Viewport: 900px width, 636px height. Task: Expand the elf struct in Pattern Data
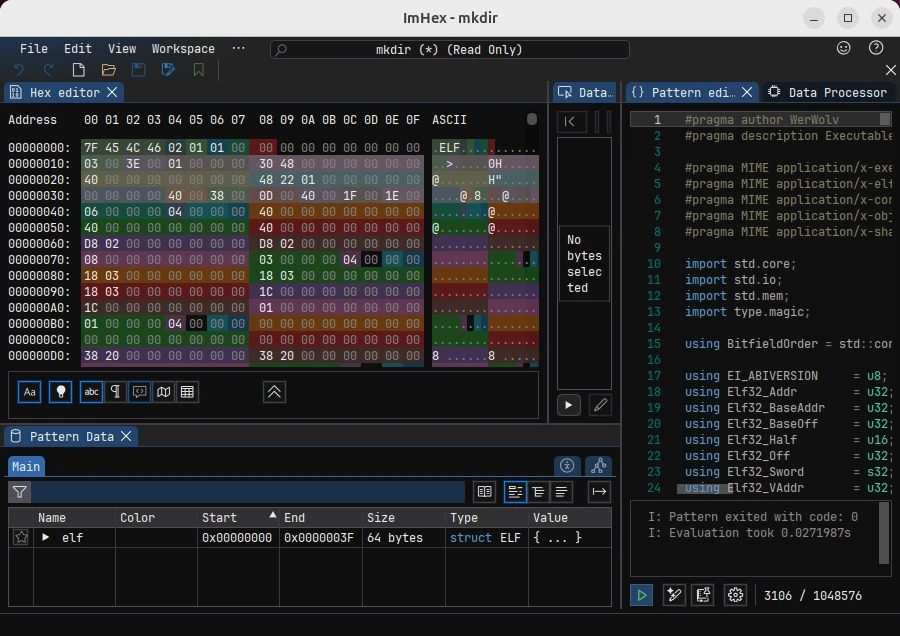click(44, 537)
